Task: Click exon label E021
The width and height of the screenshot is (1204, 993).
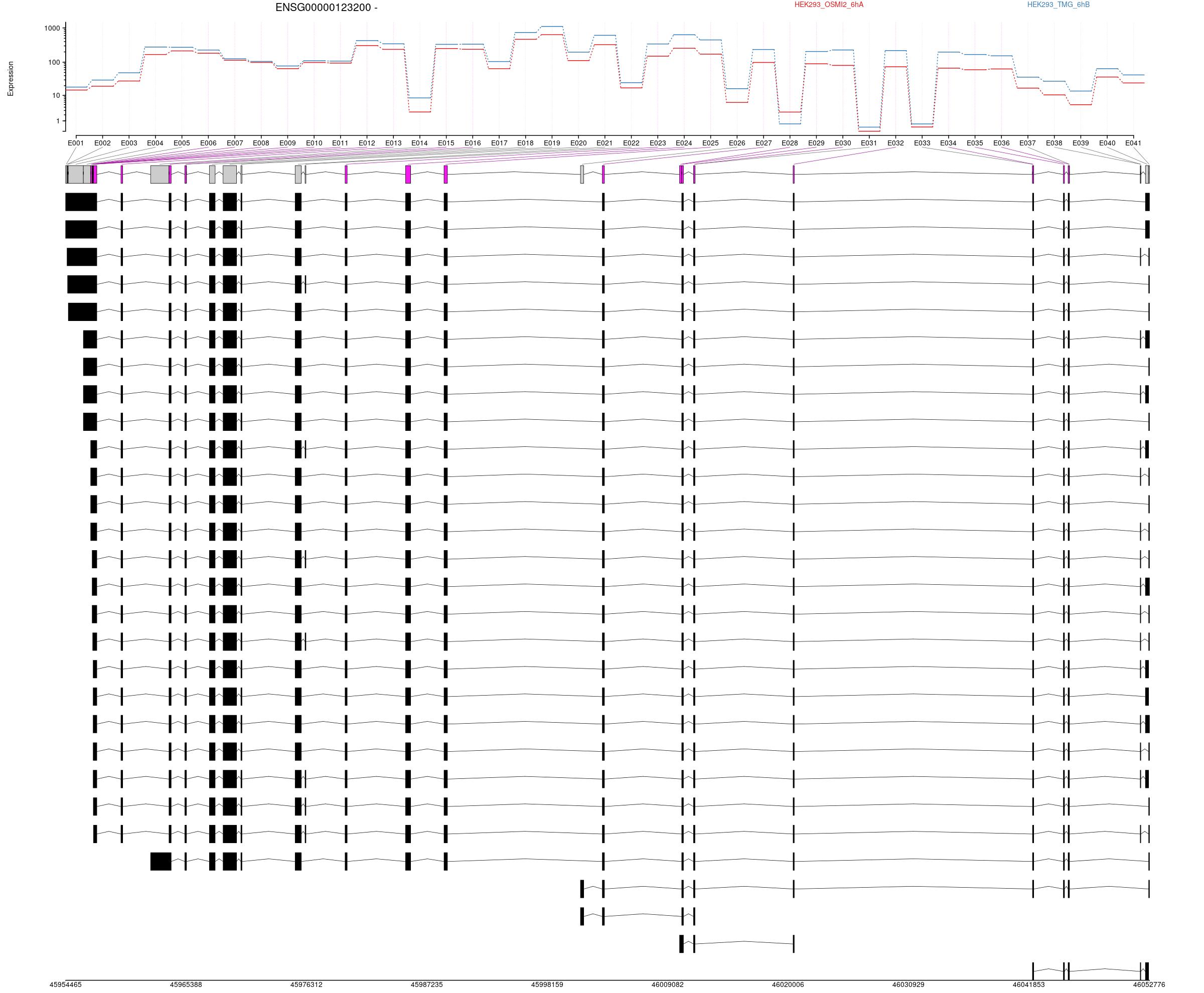Action: [605, 143]
